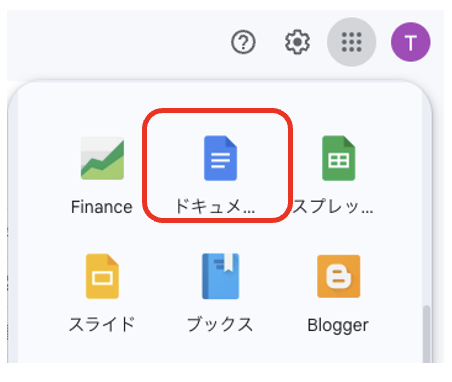Open the Help question mark icon
This screenshot has width=452, height=382.
pos(243,42)
